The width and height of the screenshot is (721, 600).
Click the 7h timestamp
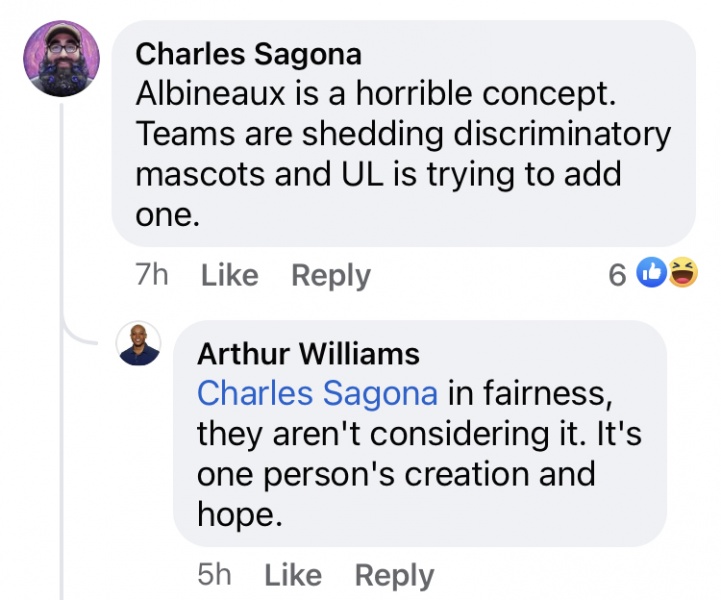pos(152,275)
